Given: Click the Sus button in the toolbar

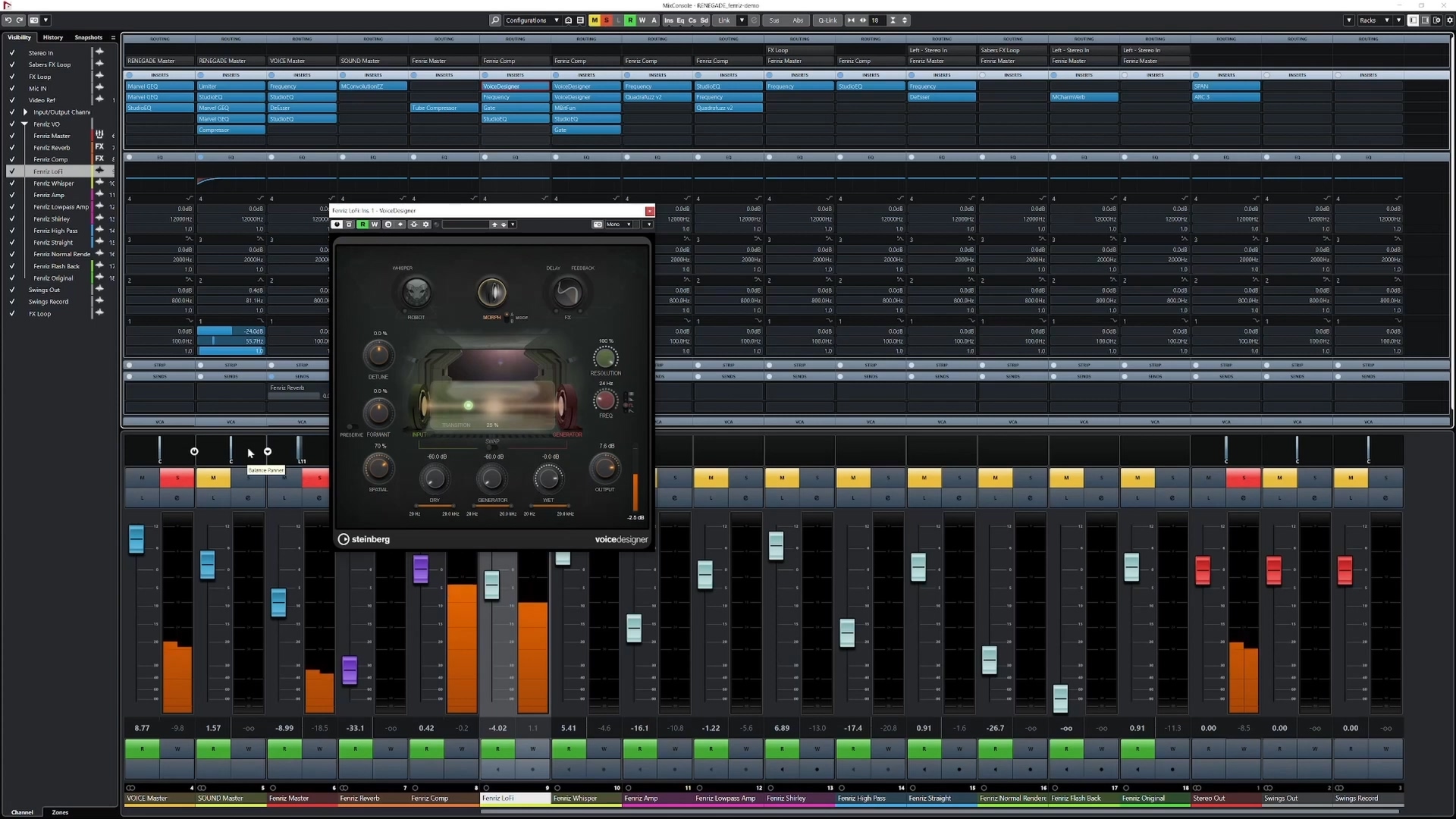Looking at the screenshot, I should coord(774,20).
